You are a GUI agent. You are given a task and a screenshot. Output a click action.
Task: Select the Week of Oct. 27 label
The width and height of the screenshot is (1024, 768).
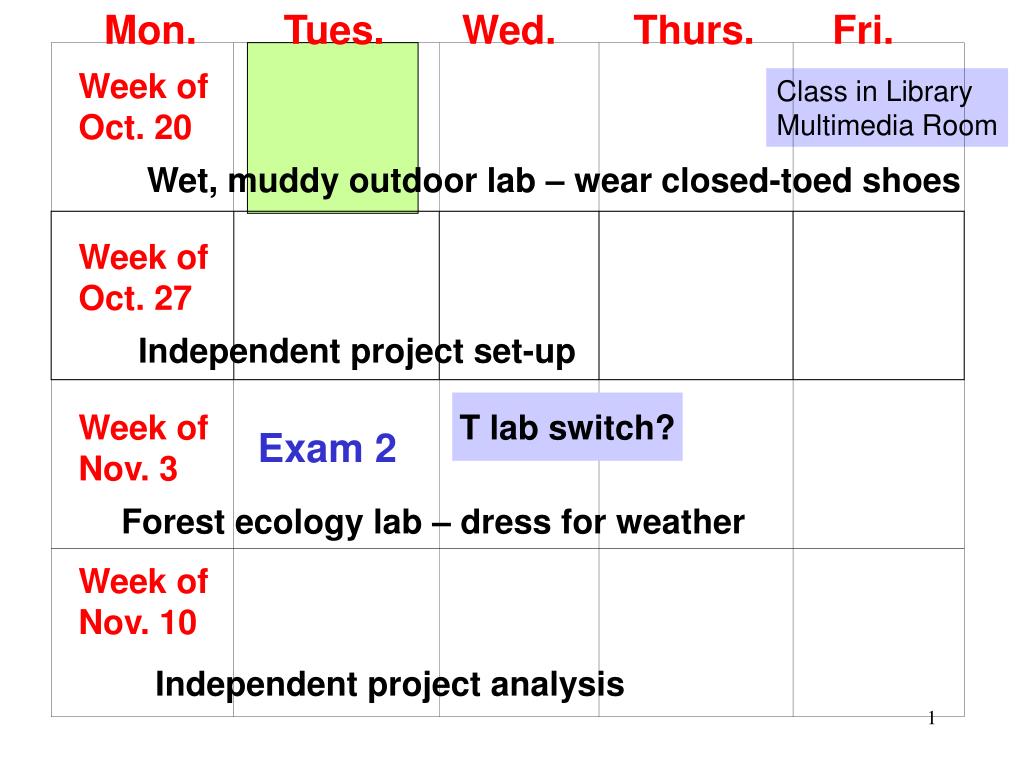coord(143,278)
